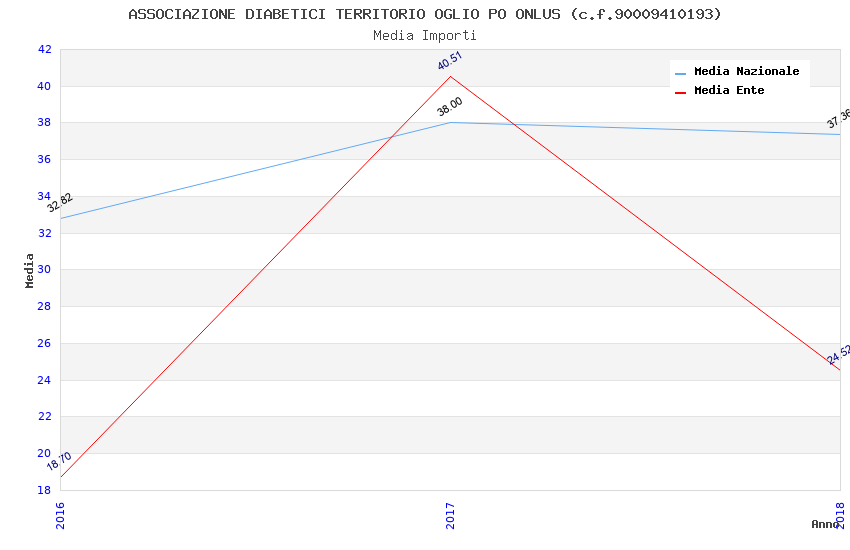Click the blue Media Nazionale legend swatch
850x550 pixels.
pyautogui.click(x=680, y=73)
